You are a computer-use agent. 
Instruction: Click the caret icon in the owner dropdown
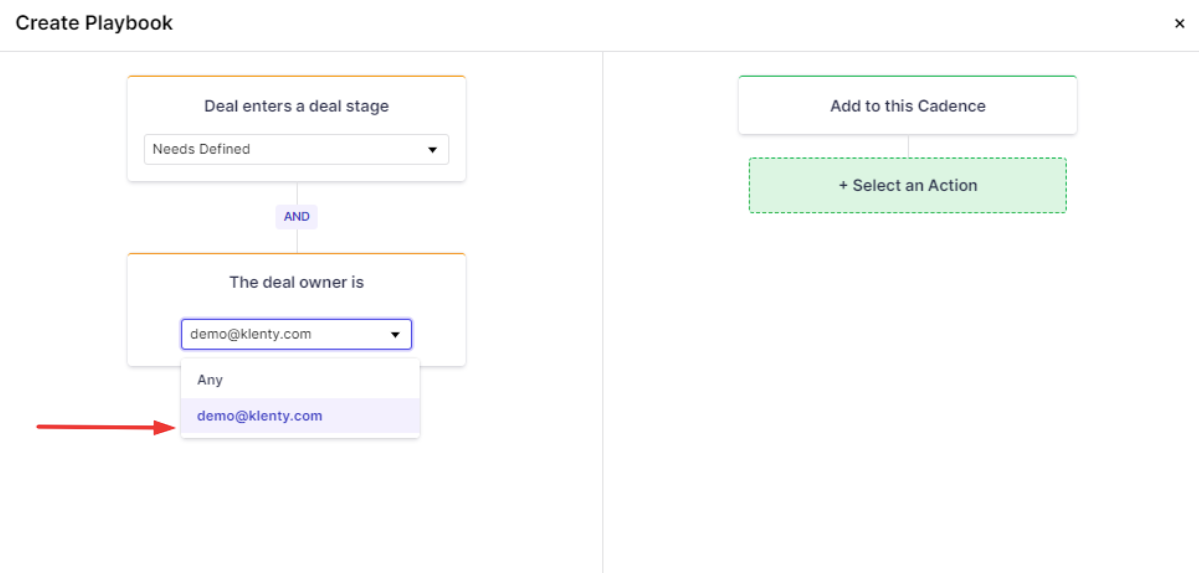pyautogui.click(x=395, y=335)
